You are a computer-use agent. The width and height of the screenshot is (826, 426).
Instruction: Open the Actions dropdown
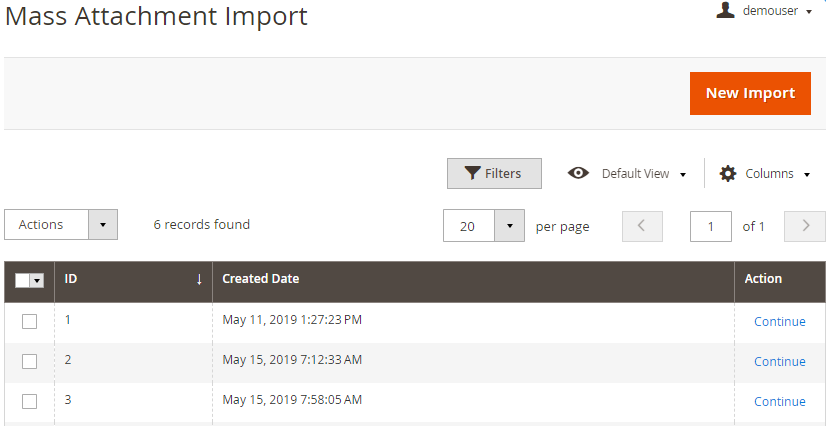pos(61,224)
